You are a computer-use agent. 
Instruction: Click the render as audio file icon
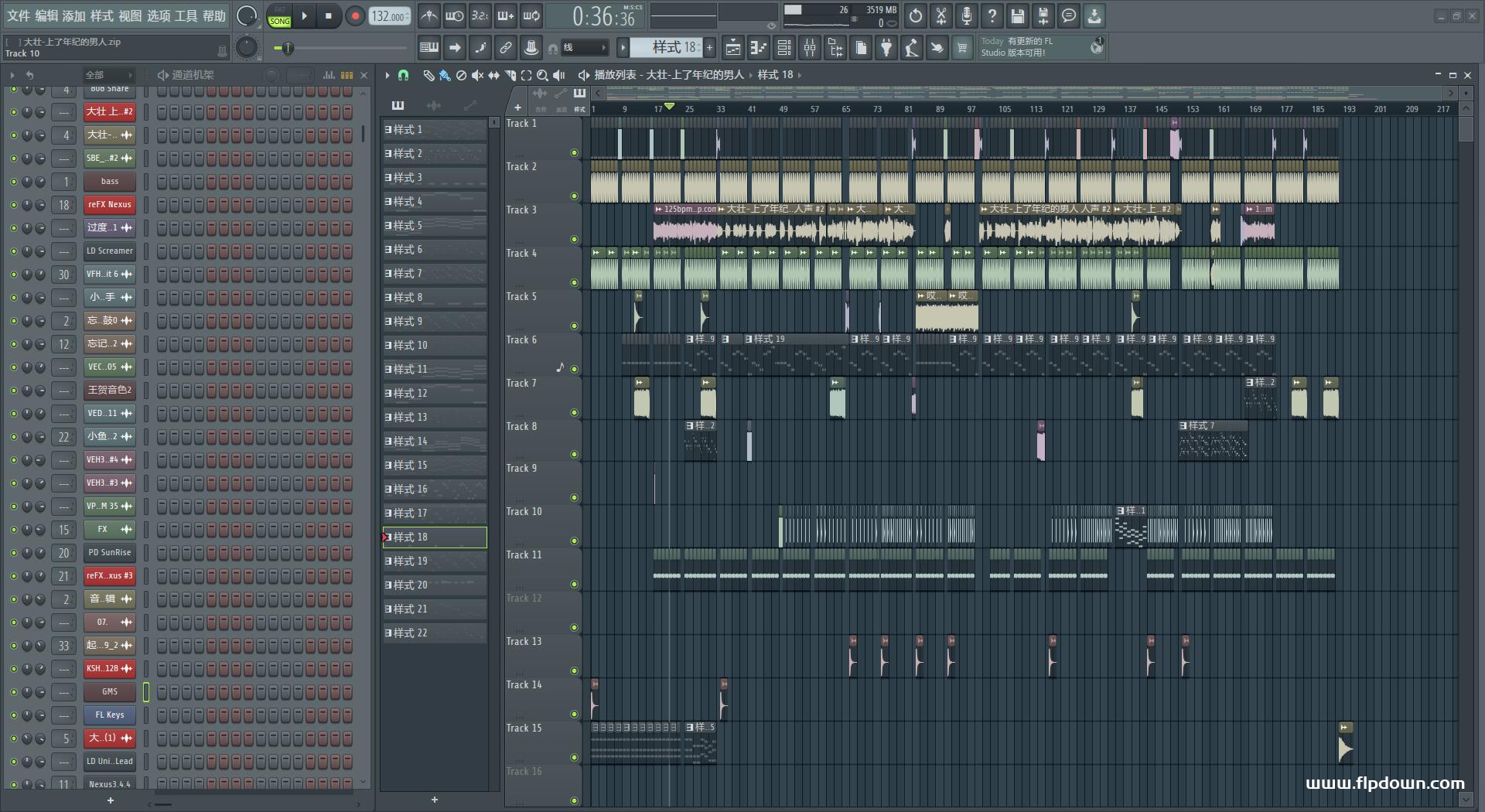point(1043,15)
